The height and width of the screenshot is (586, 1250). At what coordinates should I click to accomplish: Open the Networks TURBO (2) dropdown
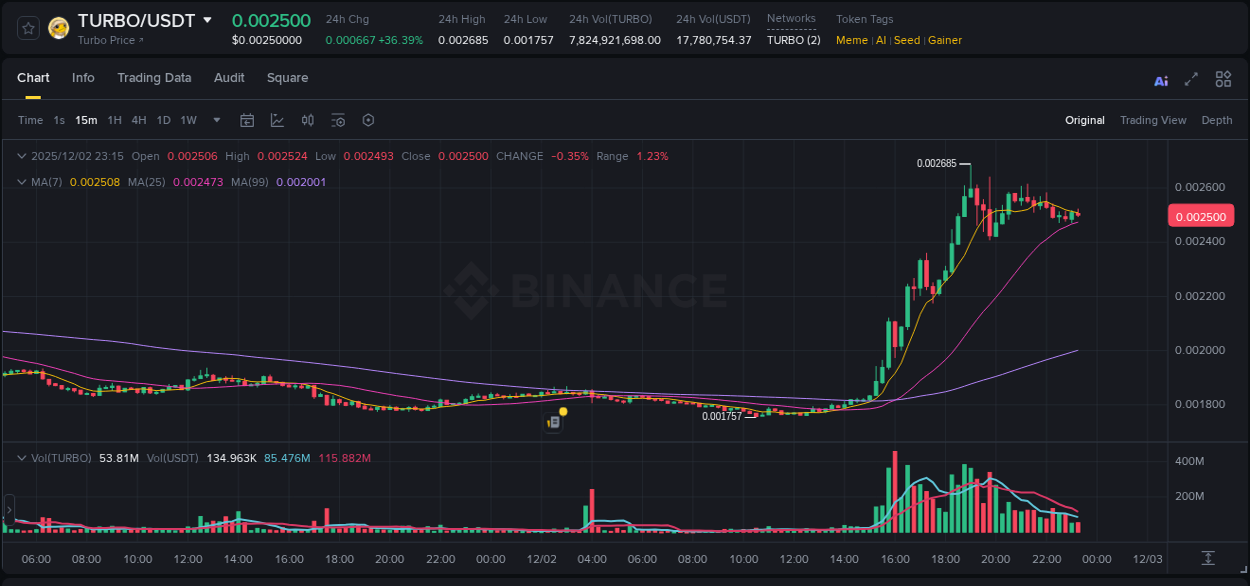click(793, 40)
